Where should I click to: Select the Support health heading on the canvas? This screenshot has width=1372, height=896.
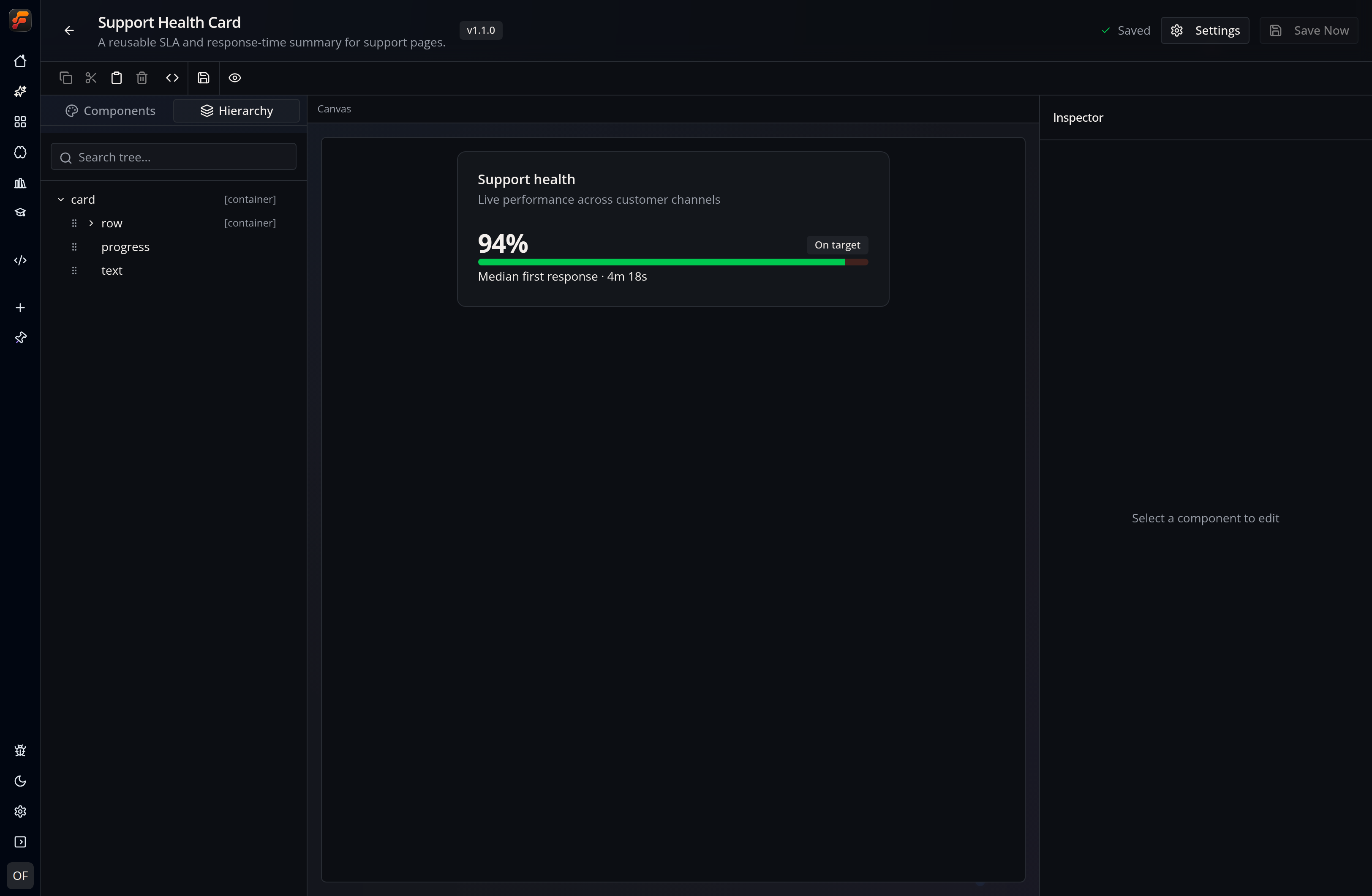pyautogui.click(x=526, y=180)
